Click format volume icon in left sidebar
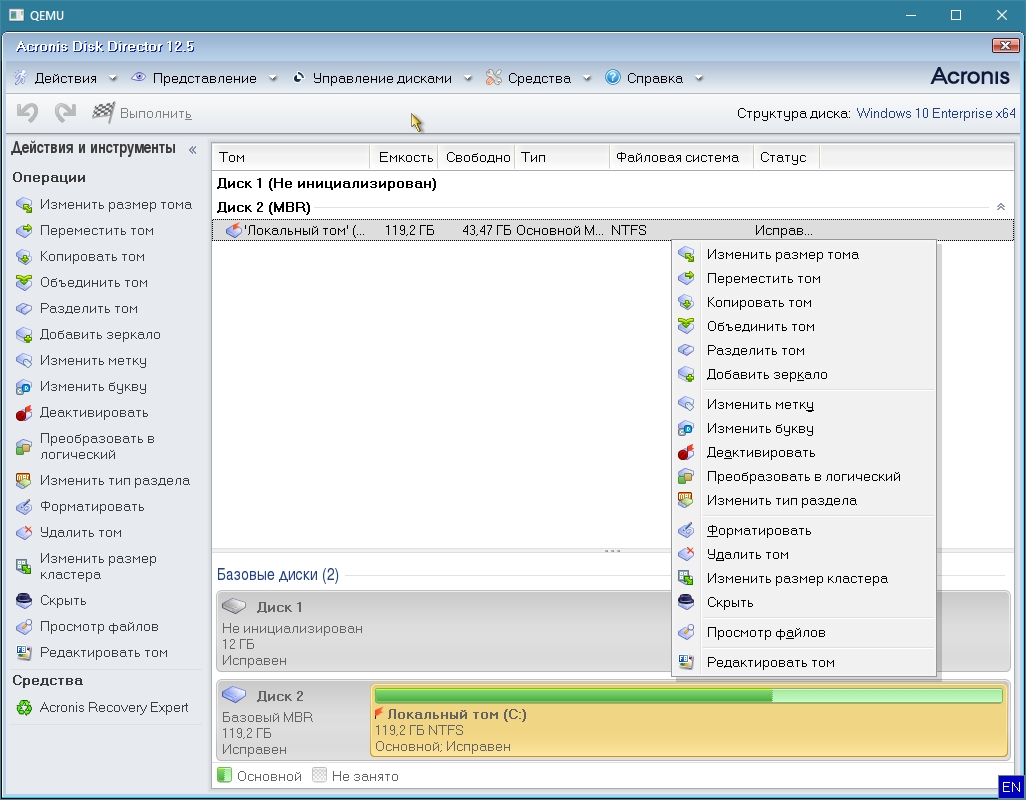This screenshot has width=1026, height=800. tap(24, 507)
